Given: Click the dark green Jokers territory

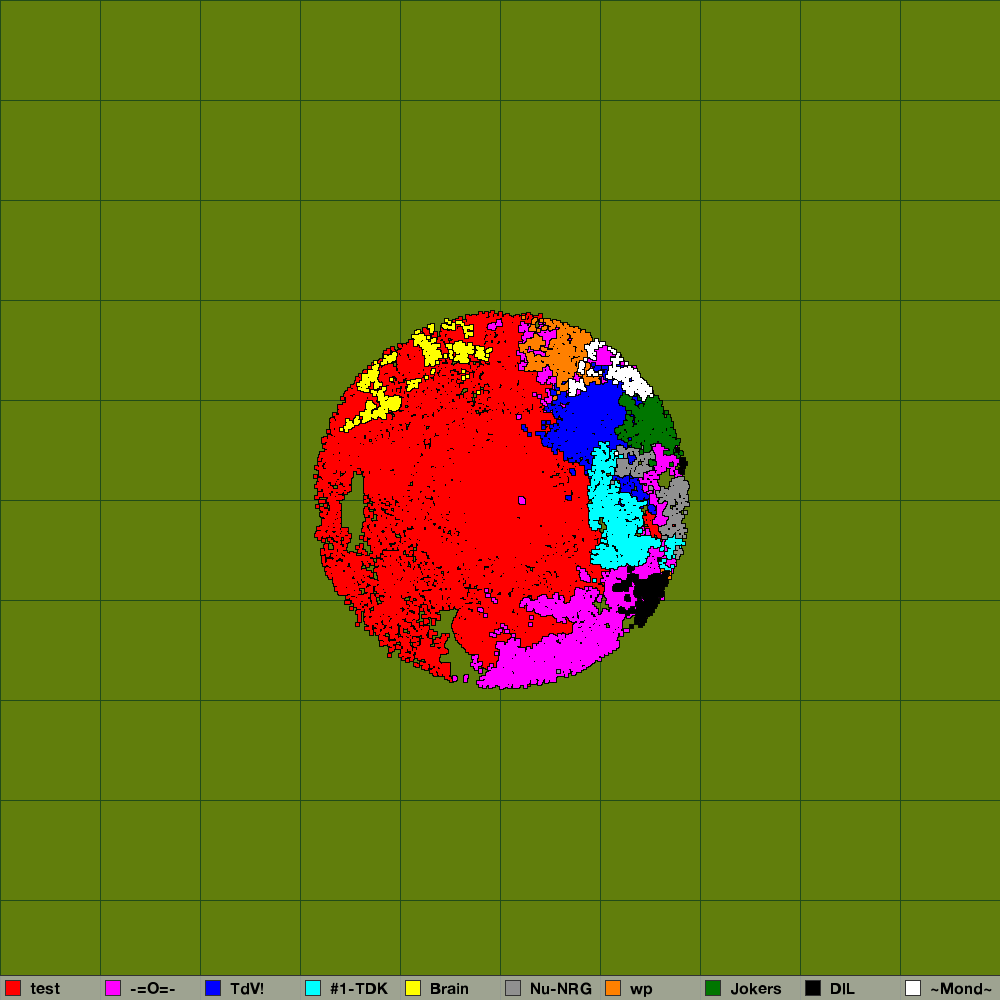Looking at the screenshot, I should pyautogui.click(x=649, y=424).
